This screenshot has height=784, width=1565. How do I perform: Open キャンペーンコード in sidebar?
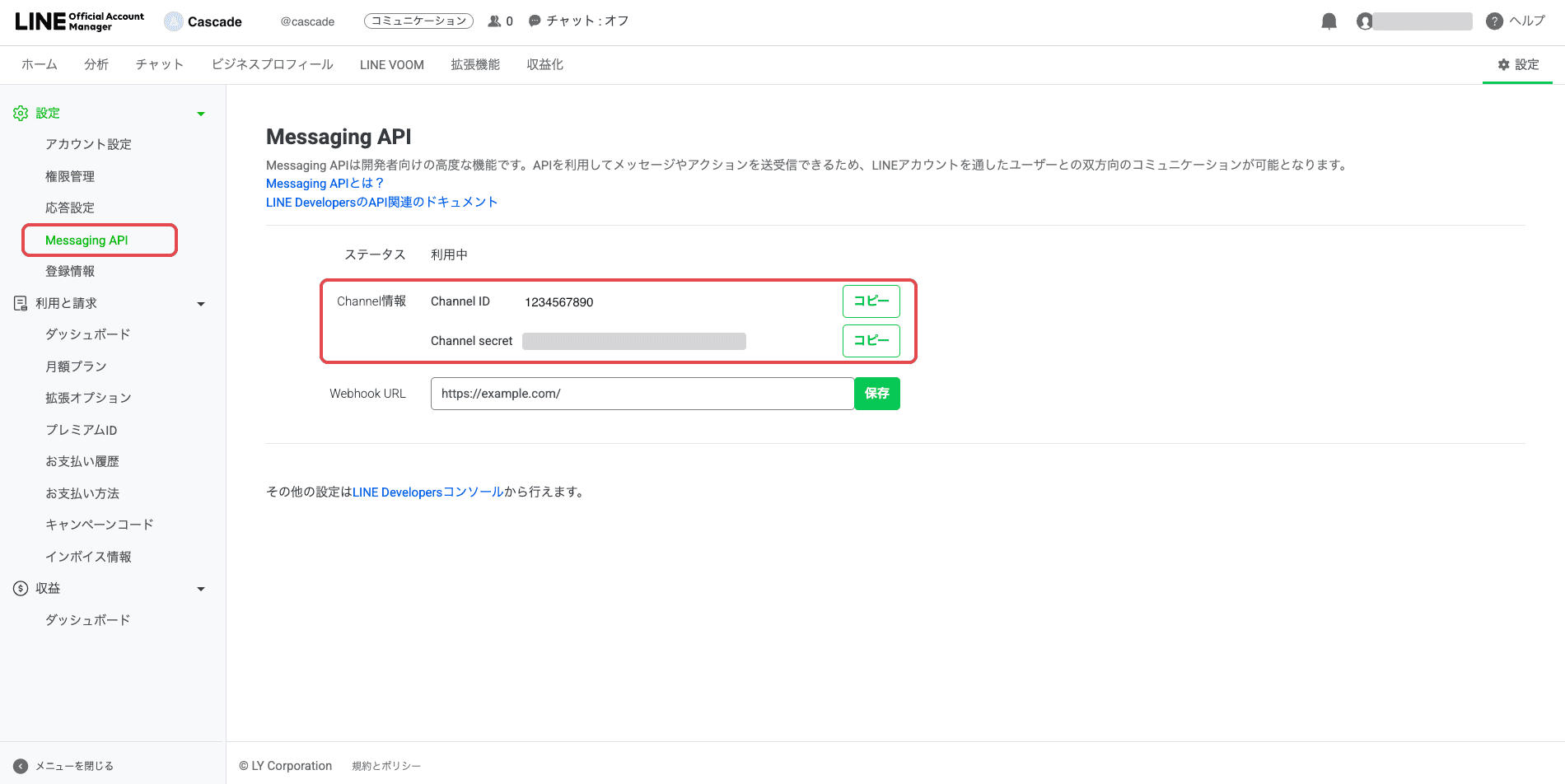coord(100,525)
